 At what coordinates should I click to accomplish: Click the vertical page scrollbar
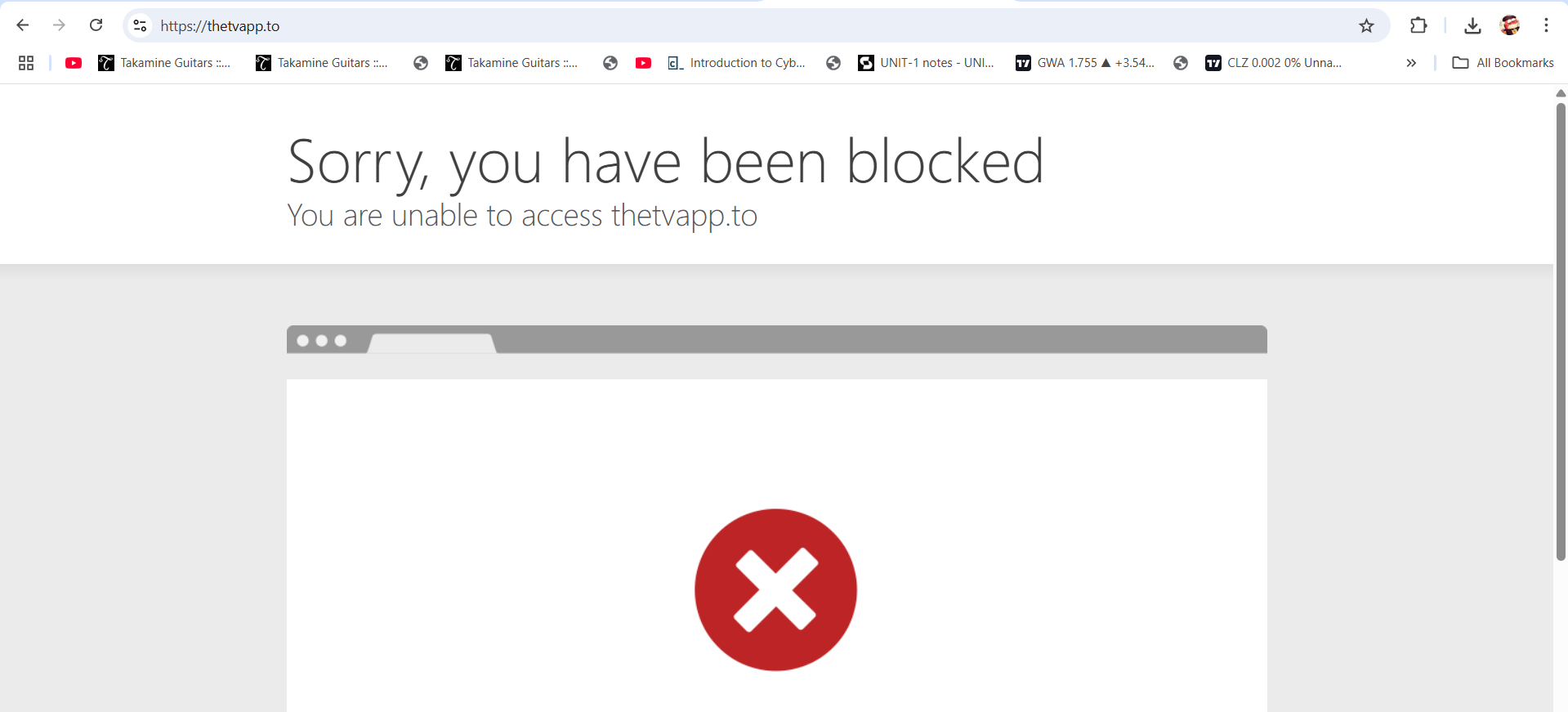pyautogui.click(x=1561, y=331)
